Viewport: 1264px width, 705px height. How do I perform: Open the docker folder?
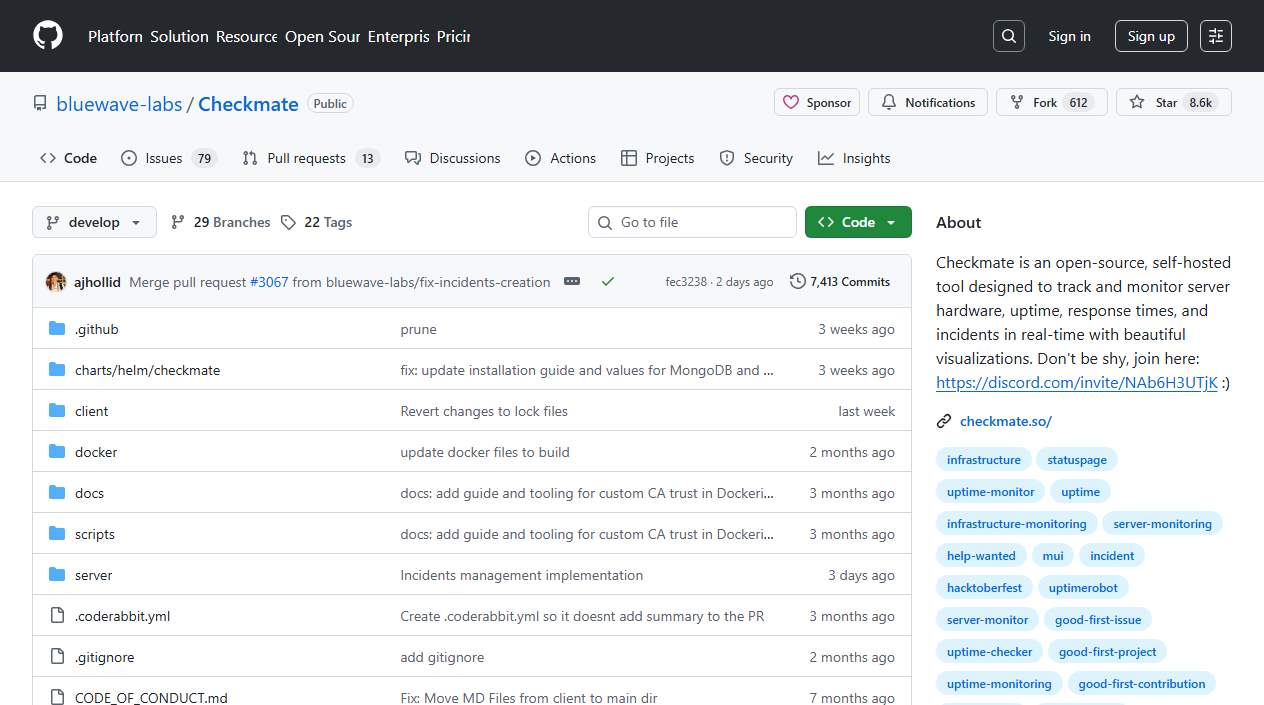(96, 452)
